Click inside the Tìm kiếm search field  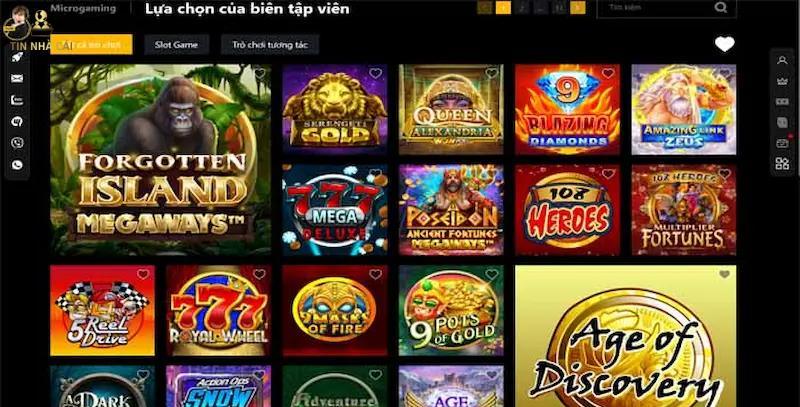pos(658,7)
